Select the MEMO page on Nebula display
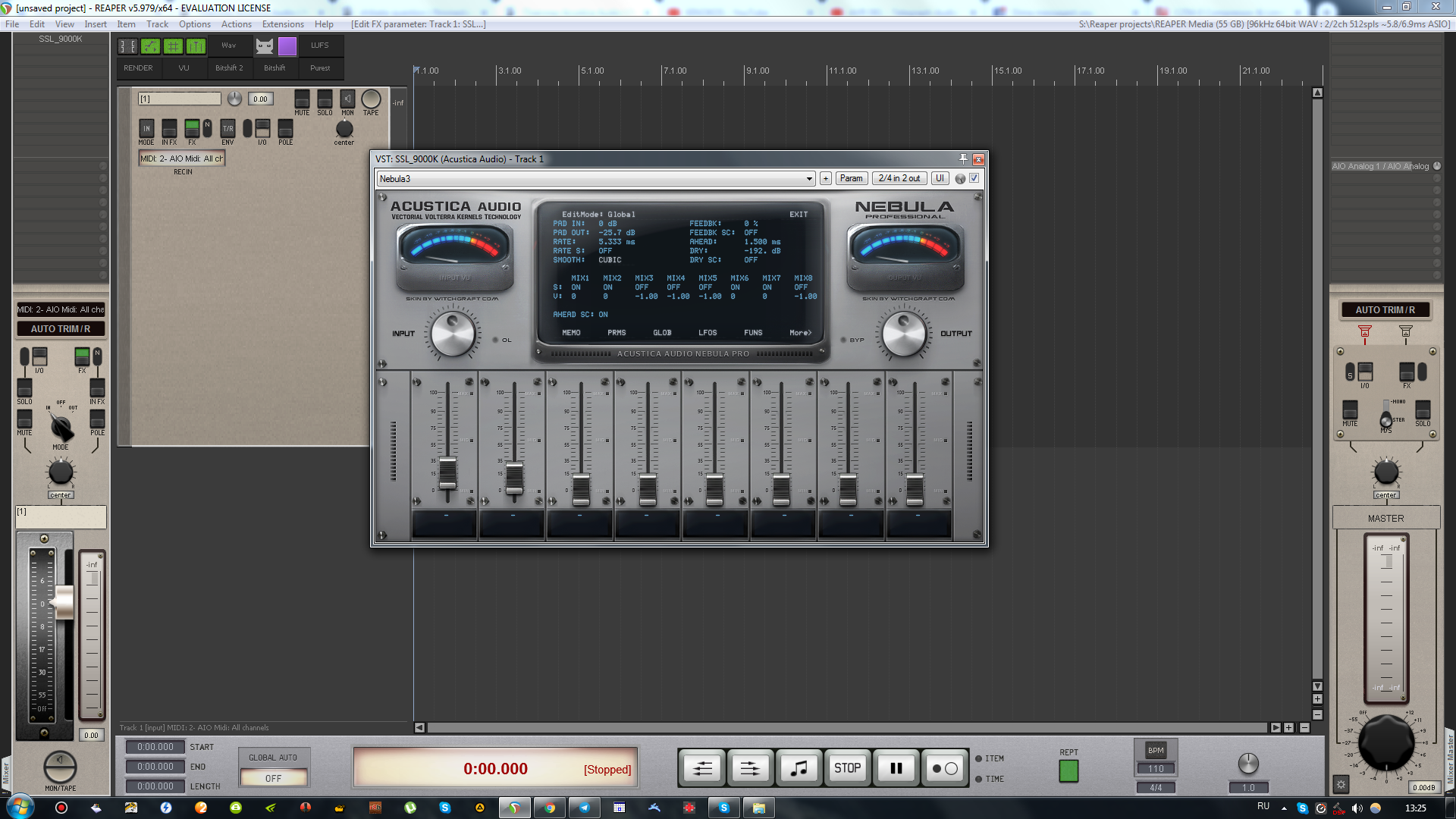The height and width of the screenshot is (819, 1456). pyautogui.click(x=571, y=333)
